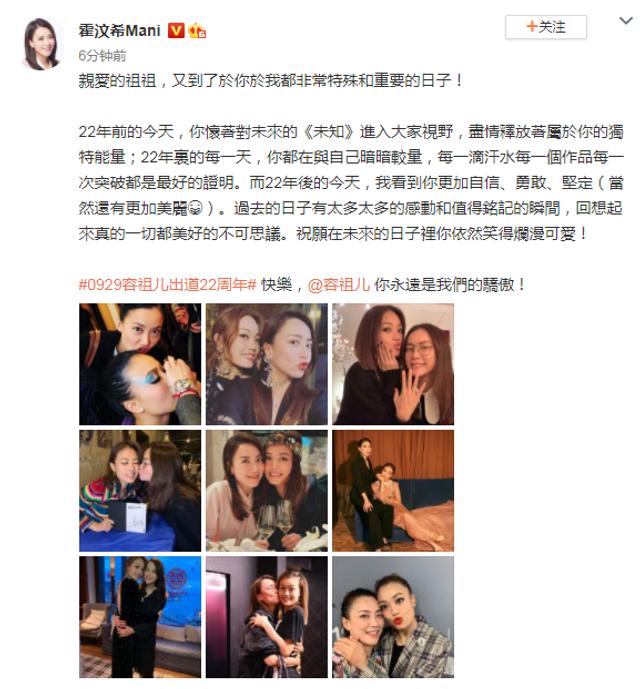
Task: Open the 霍汶希Mani username link
Action: (120, 31)
